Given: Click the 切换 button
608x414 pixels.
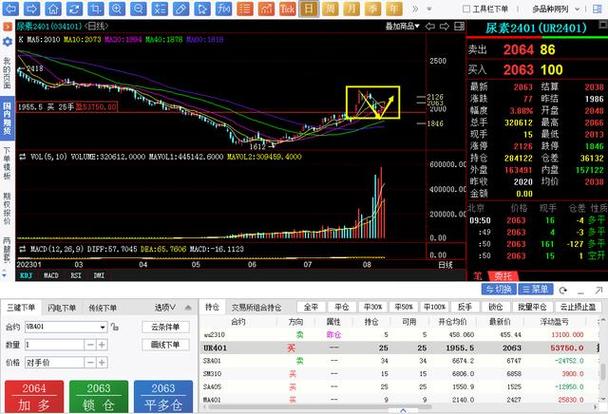Looking at the screenshot, I should [x=499, y=289].
